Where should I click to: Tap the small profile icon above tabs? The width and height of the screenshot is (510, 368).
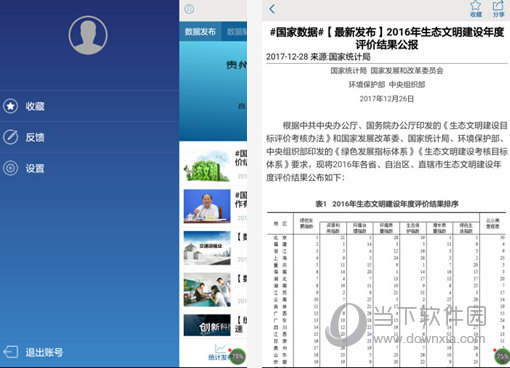(x=189, y=9)
